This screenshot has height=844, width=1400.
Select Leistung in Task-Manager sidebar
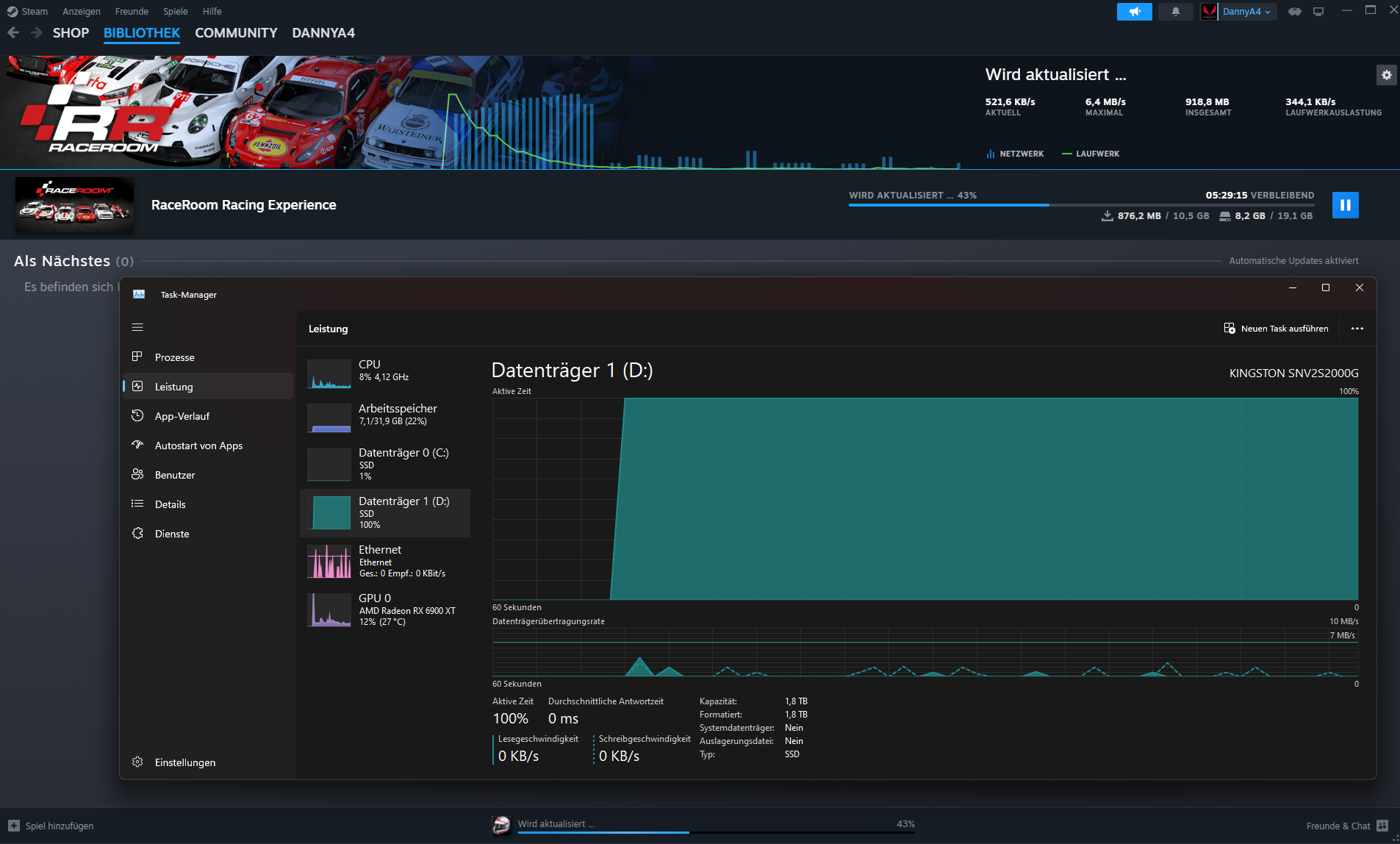click(208, 387)
